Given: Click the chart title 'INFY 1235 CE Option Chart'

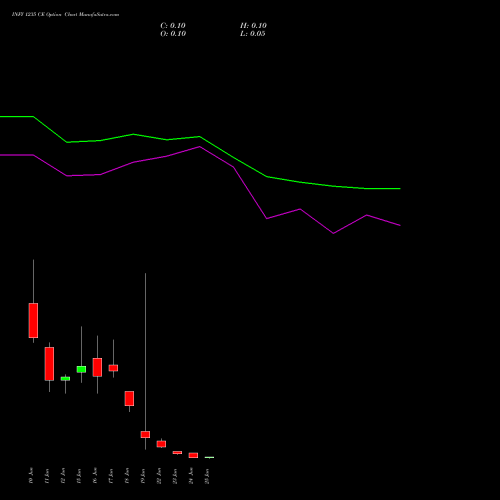Looking at the screenshot, I should (x=45, y=15).
